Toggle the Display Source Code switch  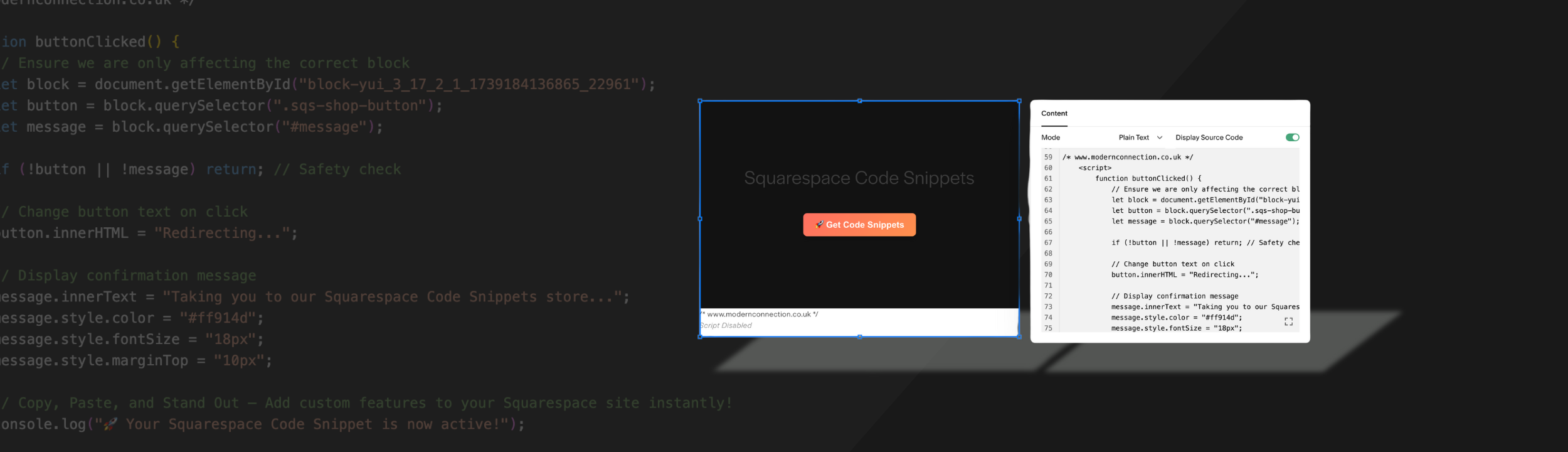point(1292,137)
